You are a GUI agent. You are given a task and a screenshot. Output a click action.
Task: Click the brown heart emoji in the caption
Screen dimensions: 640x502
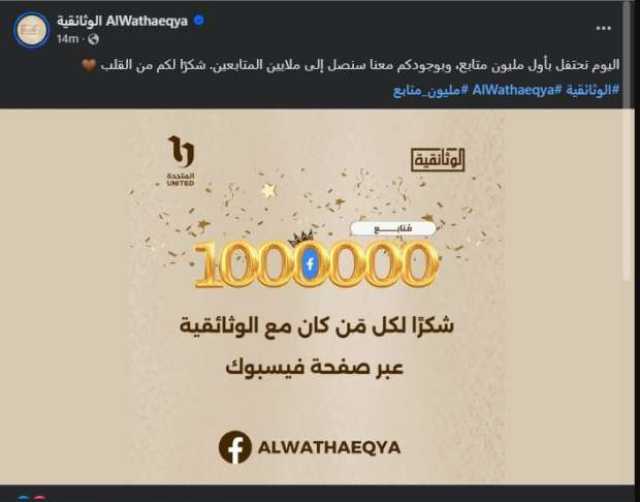[89, 65]
